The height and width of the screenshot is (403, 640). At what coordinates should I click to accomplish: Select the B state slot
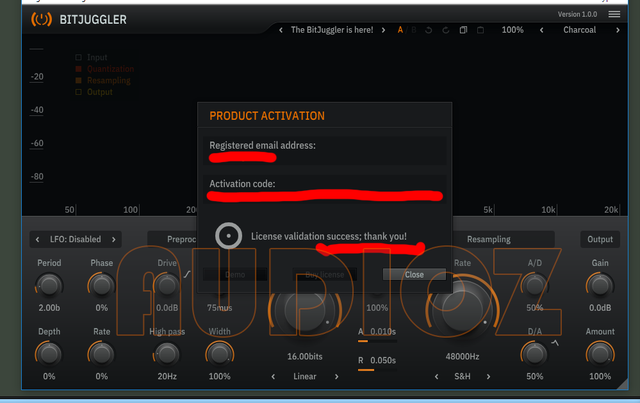coord(413,30)
